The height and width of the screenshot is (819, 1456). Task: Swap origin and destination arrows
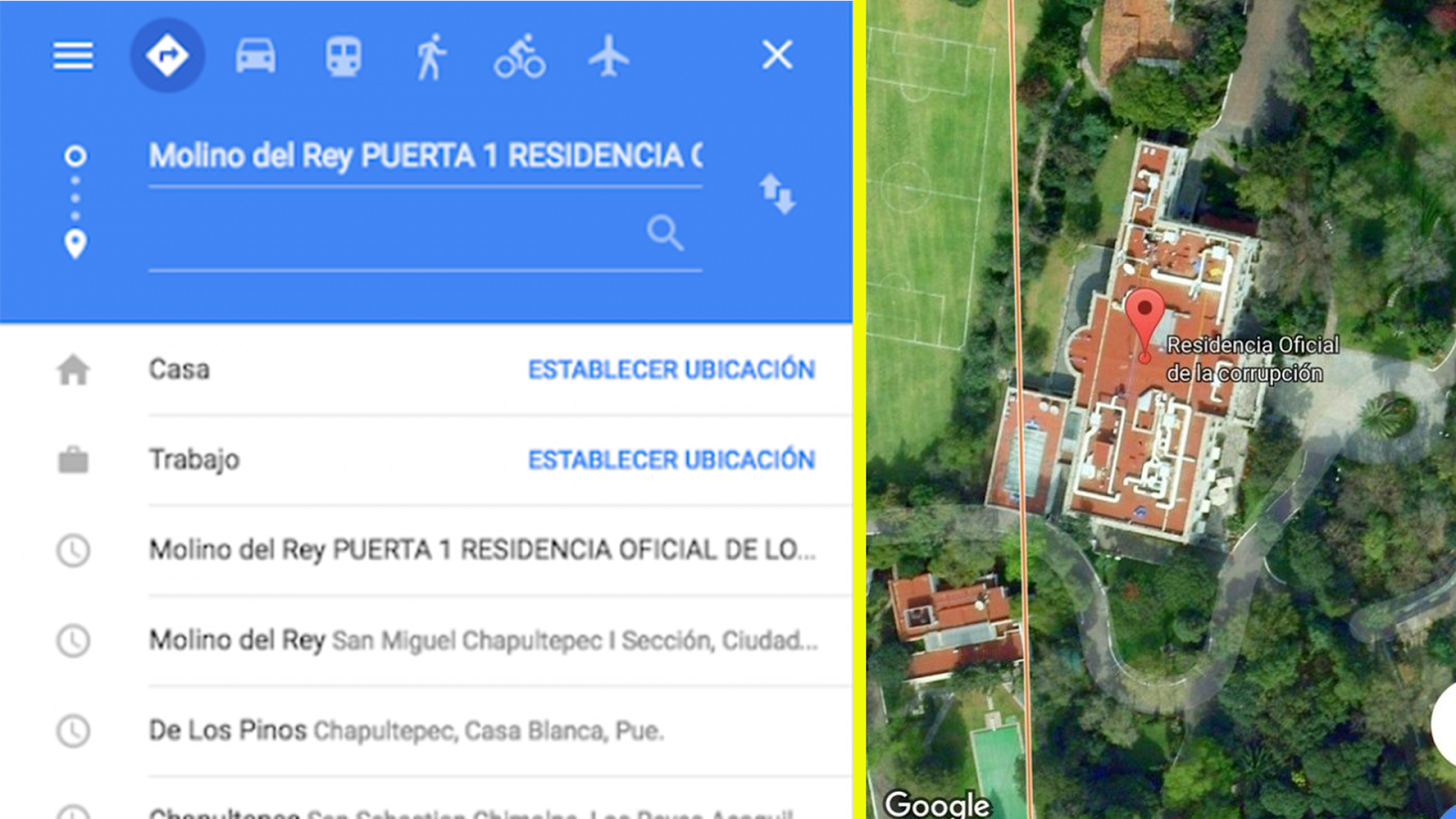777,194
